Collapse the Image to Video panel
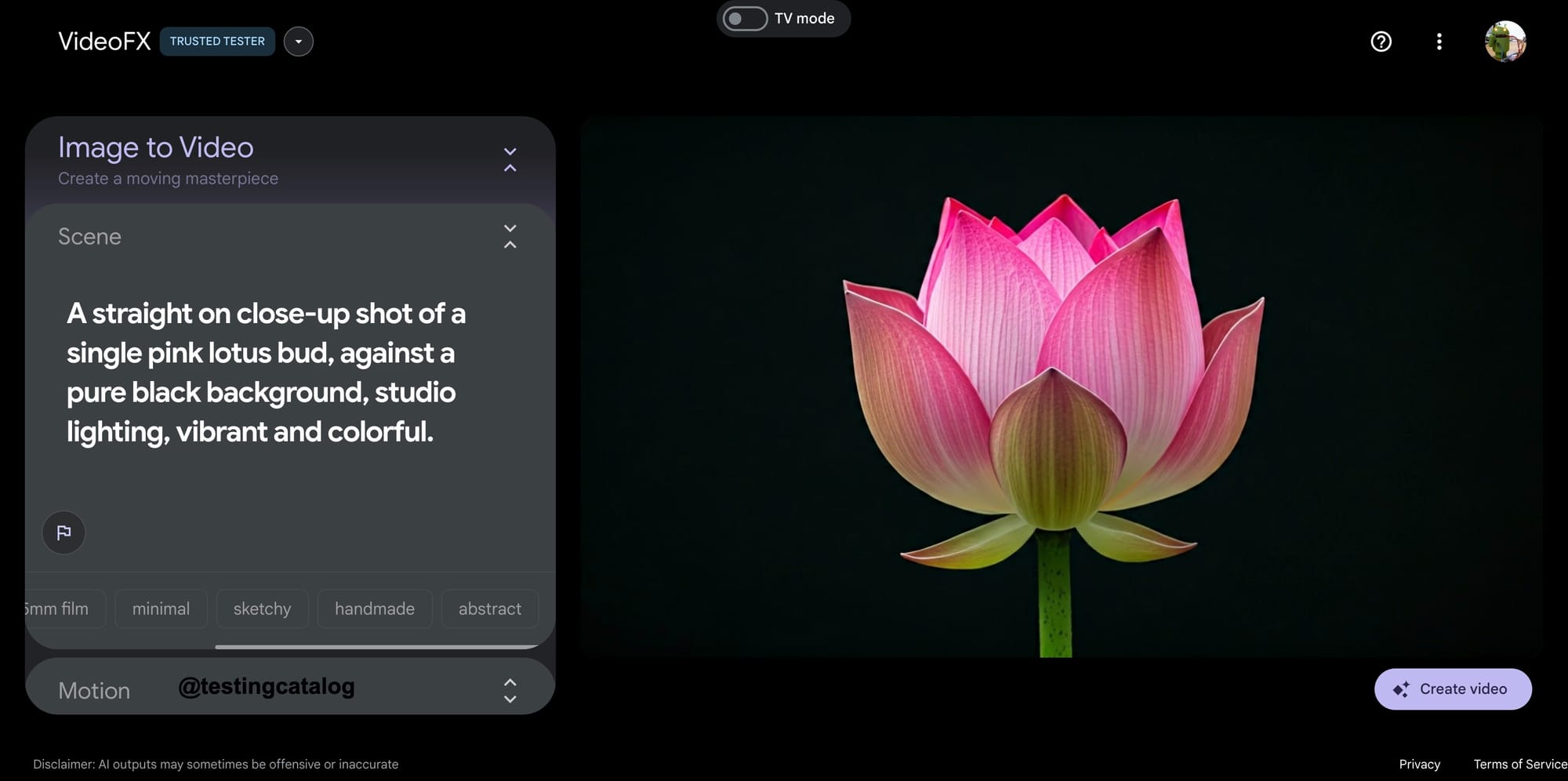Image resolution: width=1568 pixels, height=781 pixels. [510, 159]
